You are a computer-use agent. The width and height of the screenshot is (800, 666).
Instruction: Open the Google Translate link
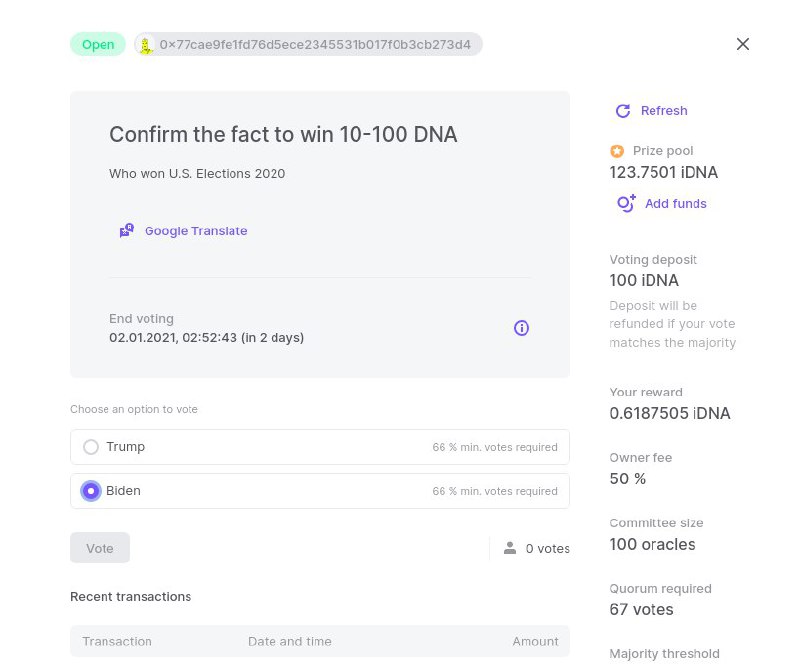[196, 231]
